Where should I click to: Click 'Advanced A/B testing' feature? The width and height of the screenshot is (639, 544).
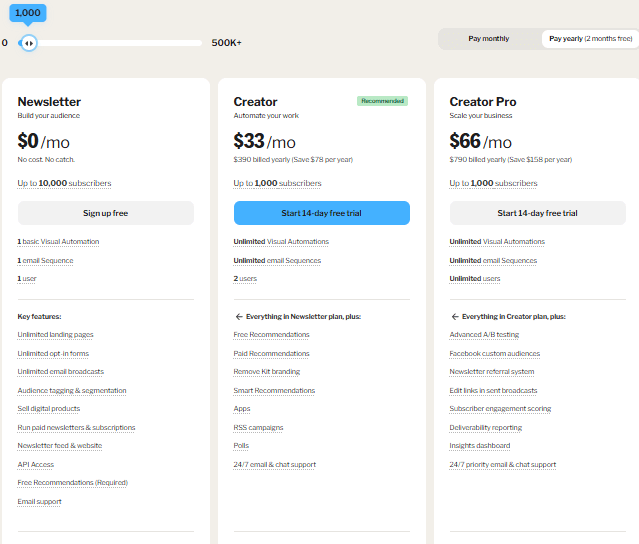coord(484,335)
